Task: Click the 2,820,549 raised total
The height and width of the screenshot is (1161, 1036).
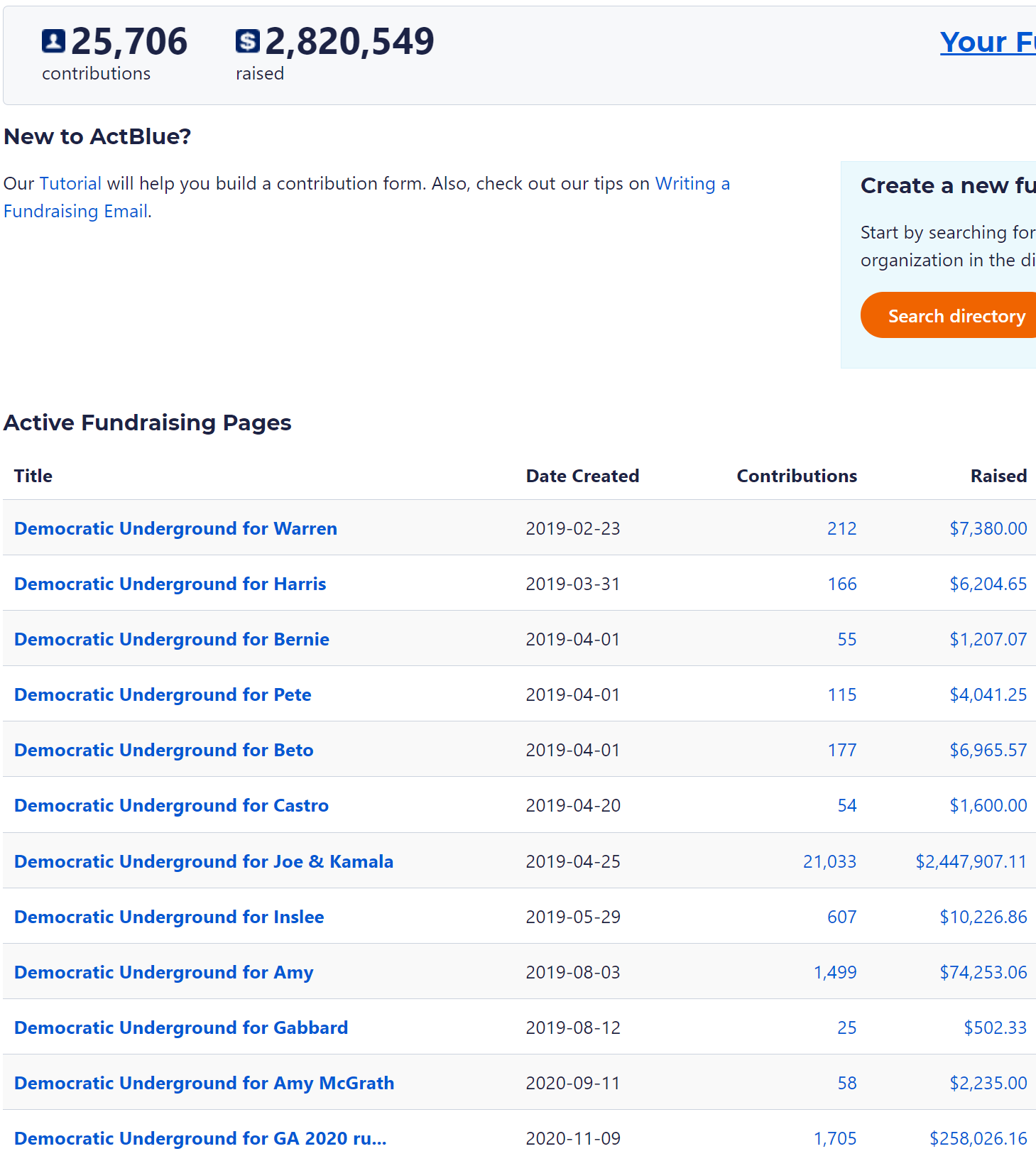Action: pyautogui.click(x=349, y=41)
